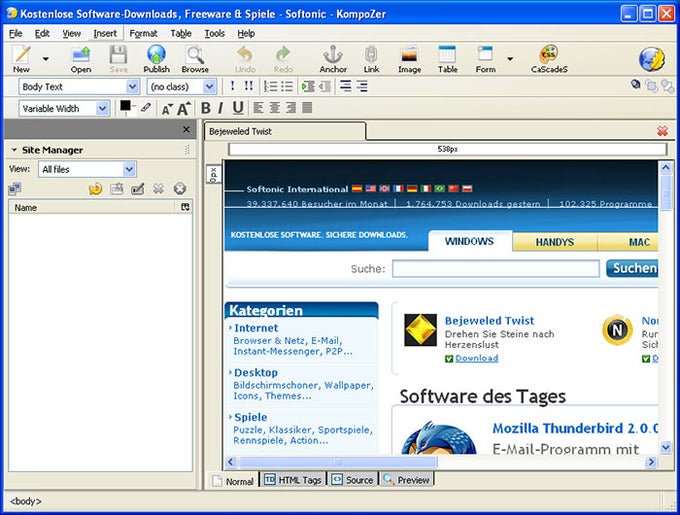
Task: Insert a Link using the Link icon
Action: (371, 59)
